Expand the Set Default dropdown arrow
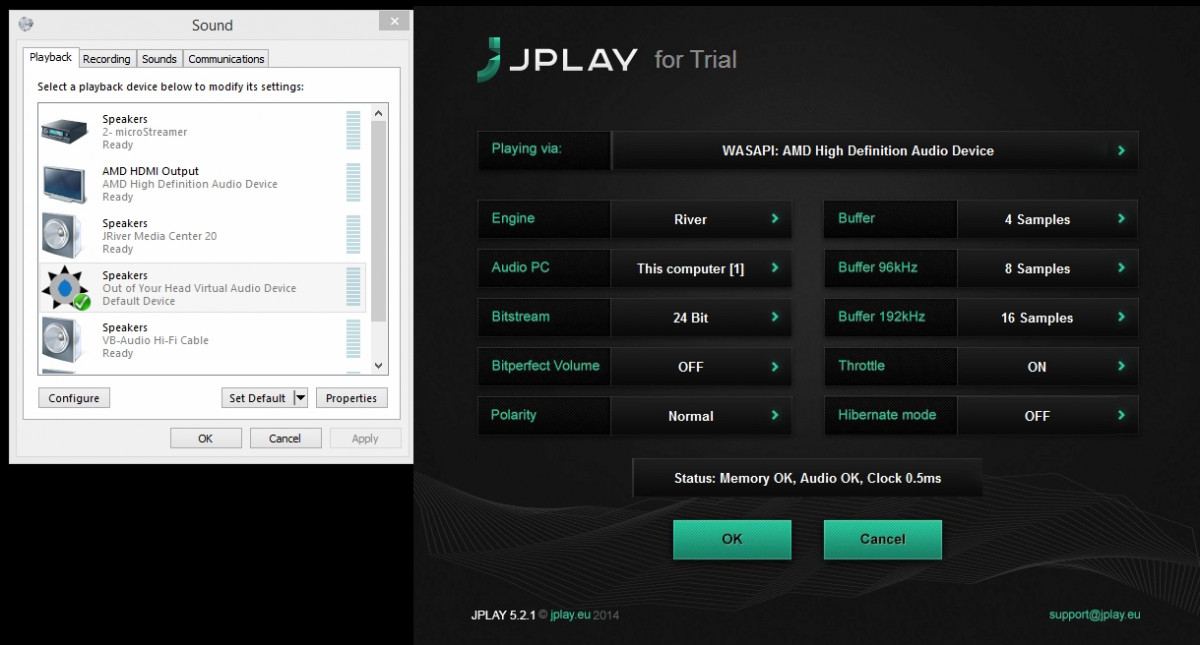This screenshot has height=645, width=1200. pos(300,398)
